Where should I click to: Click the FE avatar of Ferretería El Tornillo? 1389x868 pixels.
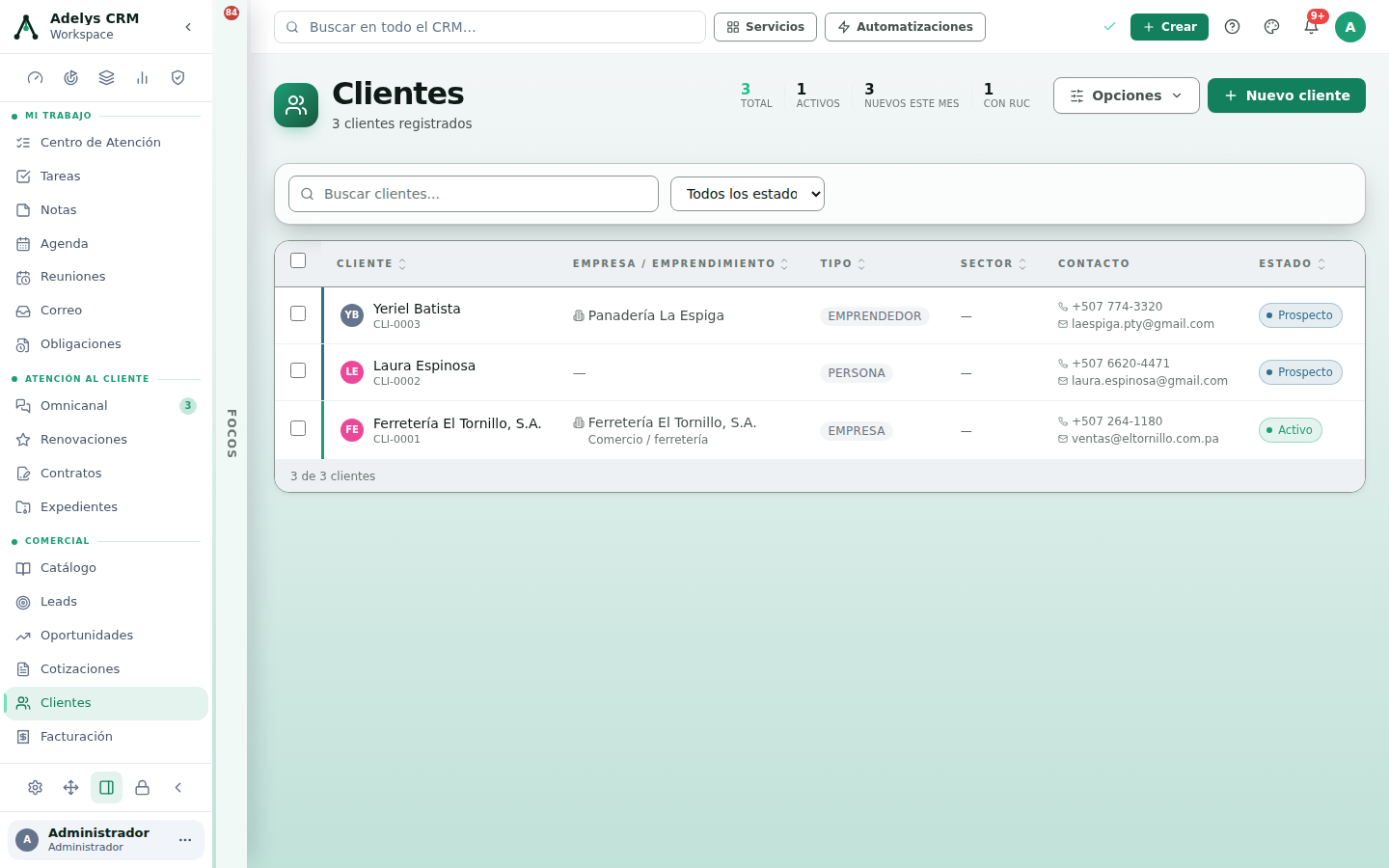[352, 430]
